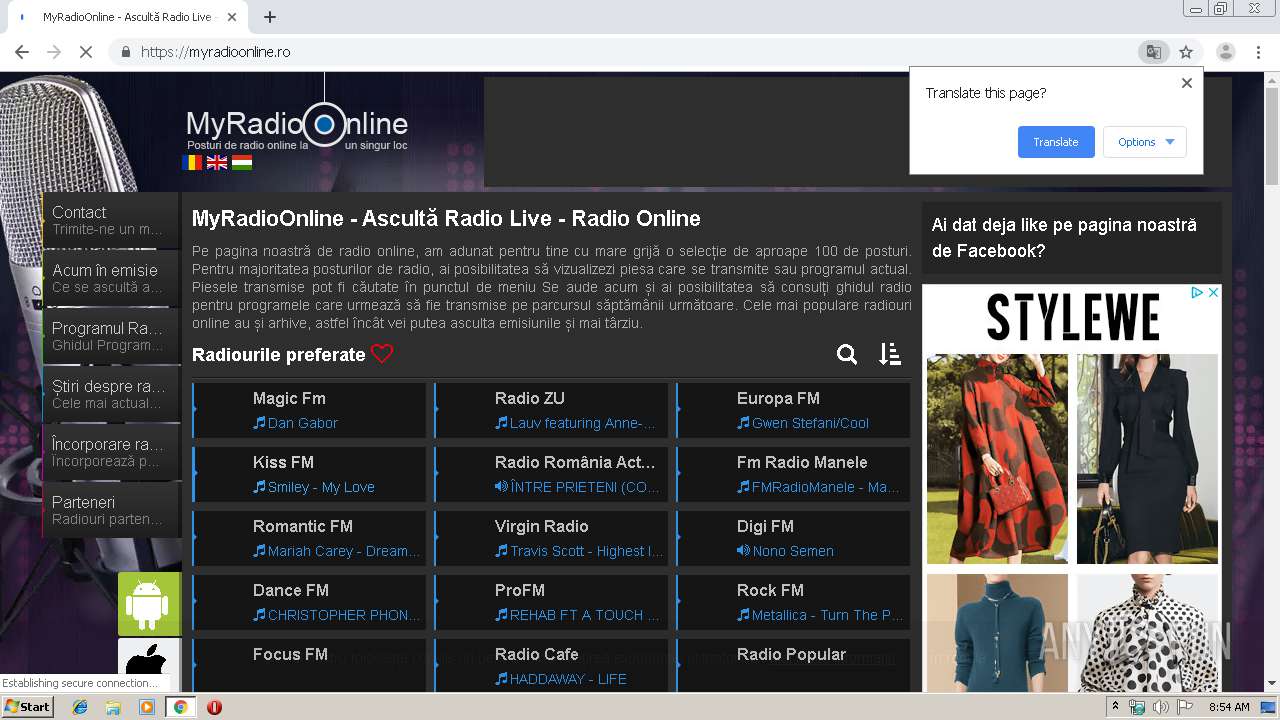Viewport: 1280px width, 720px height.
Task: Play the Europa FM station
Action: click(x=793, y=410)
